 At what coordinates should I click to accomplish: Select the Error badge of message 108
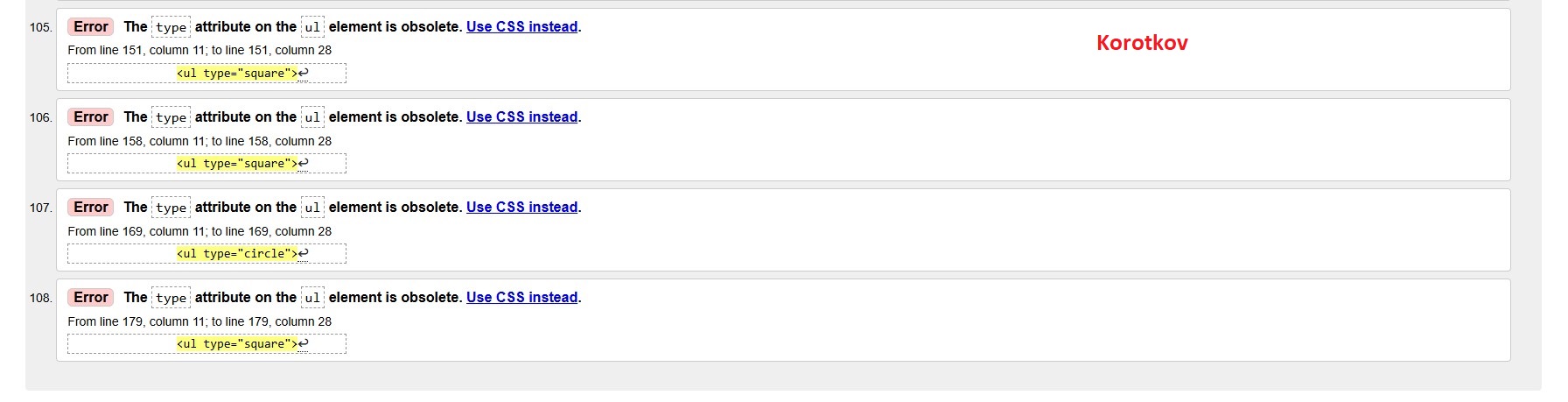pos(91,298)
